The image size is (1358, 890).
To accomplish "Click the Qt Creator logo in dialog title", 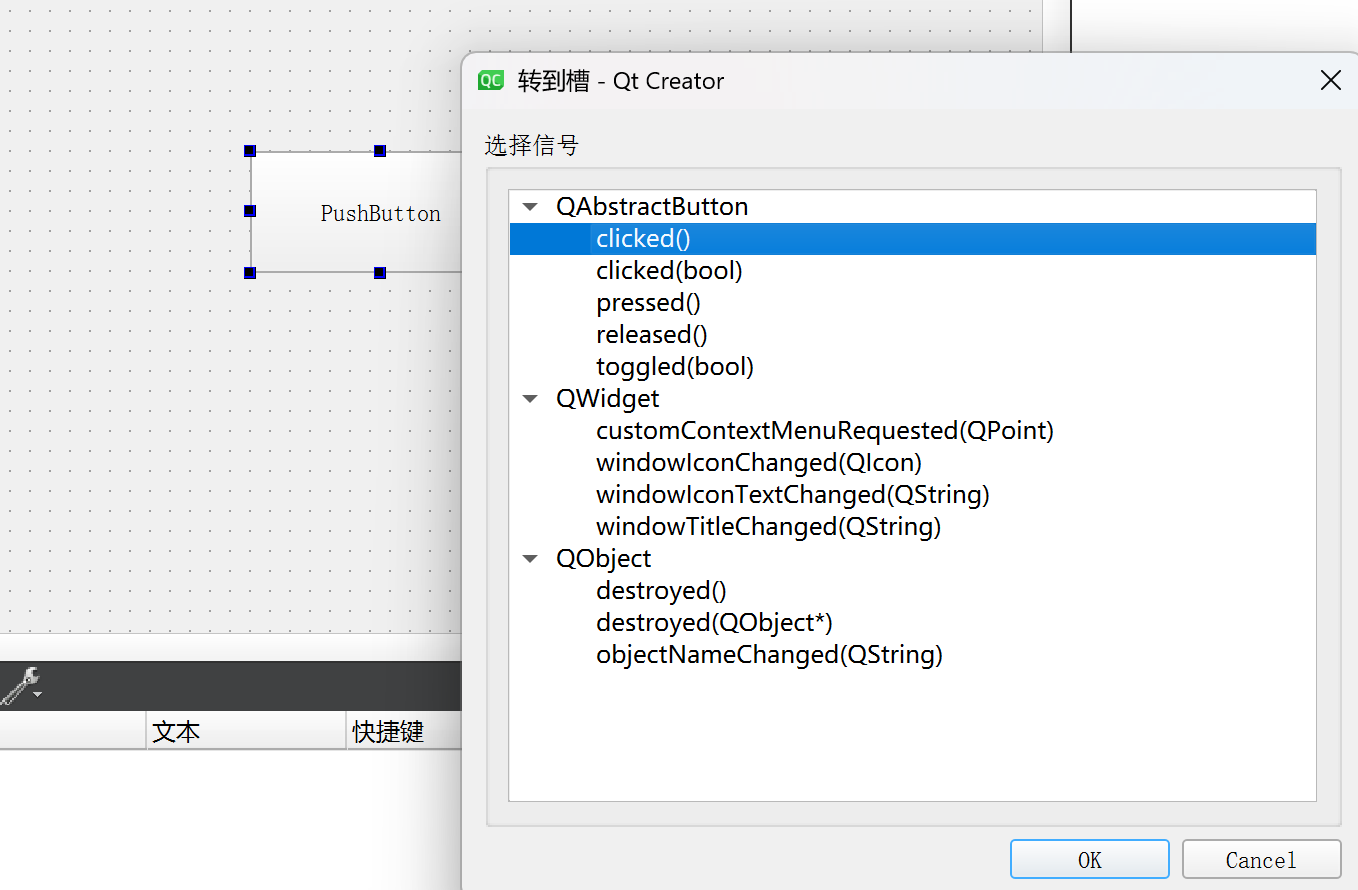I will pyautogui.click(x=491, y=81).
